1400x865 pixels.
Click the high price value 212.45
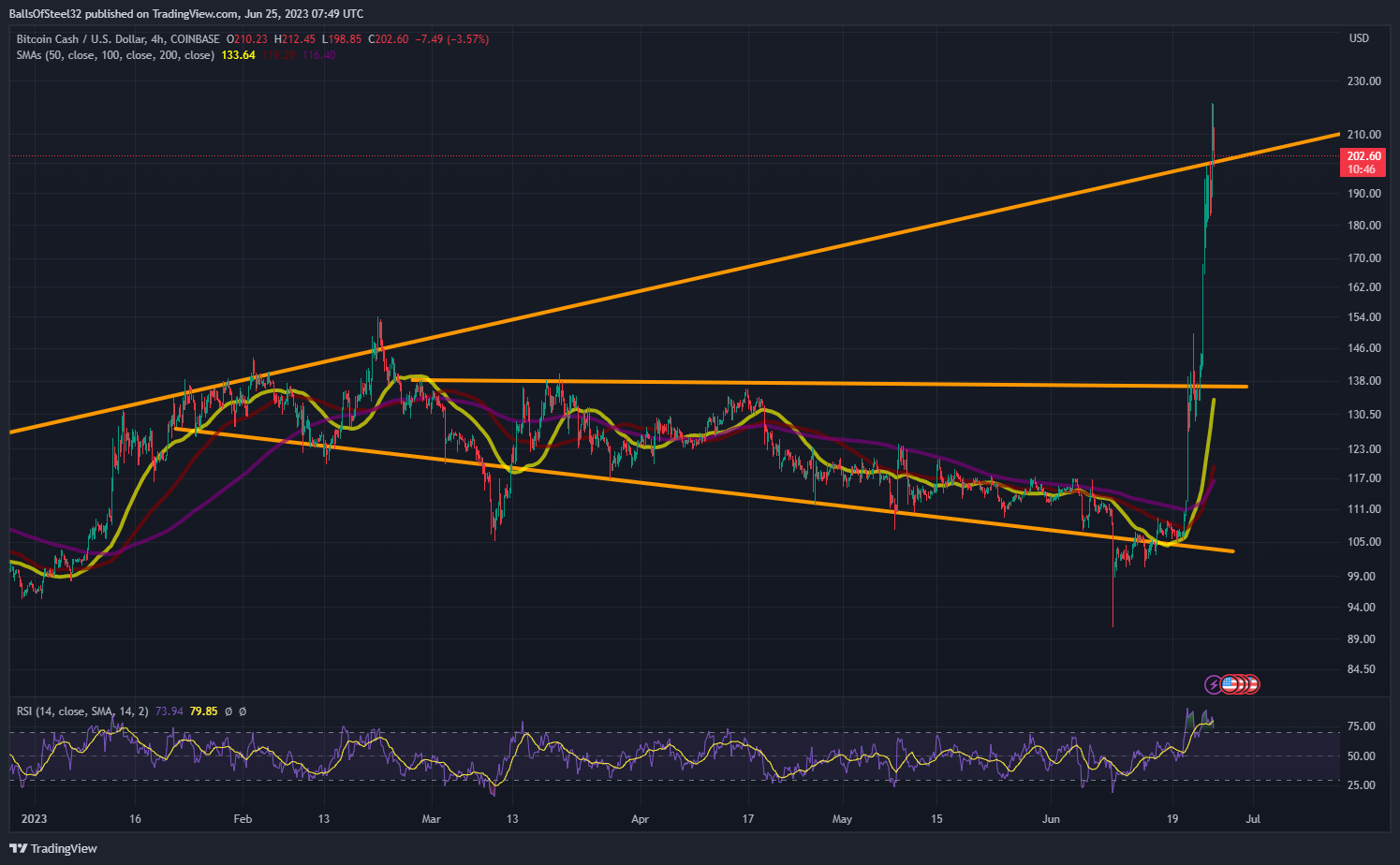click(x=301, y=39)
